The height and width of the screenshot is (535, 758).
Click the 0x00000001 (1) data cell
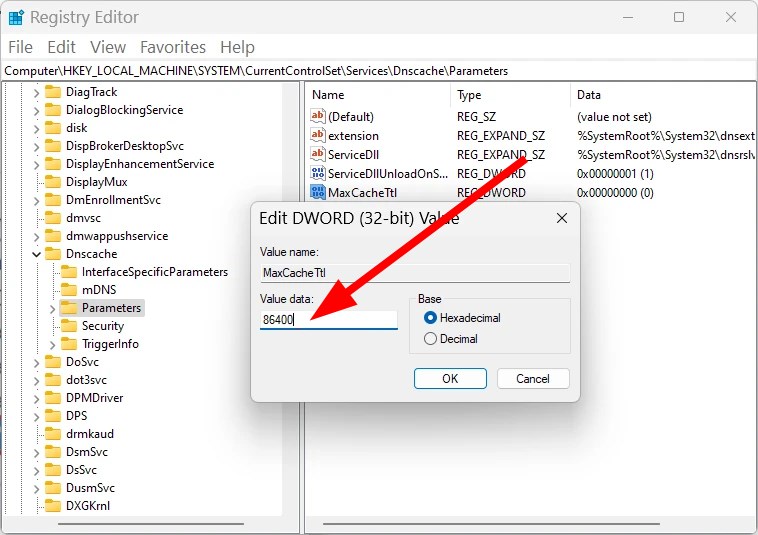click(x=615, y=174)
